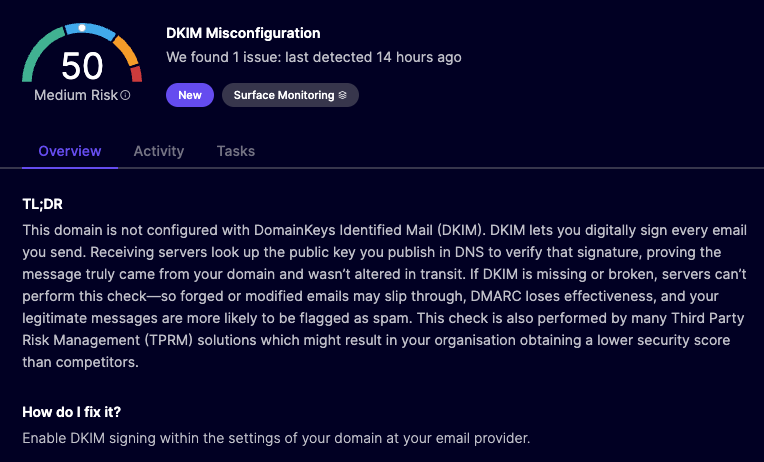This screenshot has height=462, width=764.
Task: Click the red segment of the risk gauge
Action: point(136,74)
